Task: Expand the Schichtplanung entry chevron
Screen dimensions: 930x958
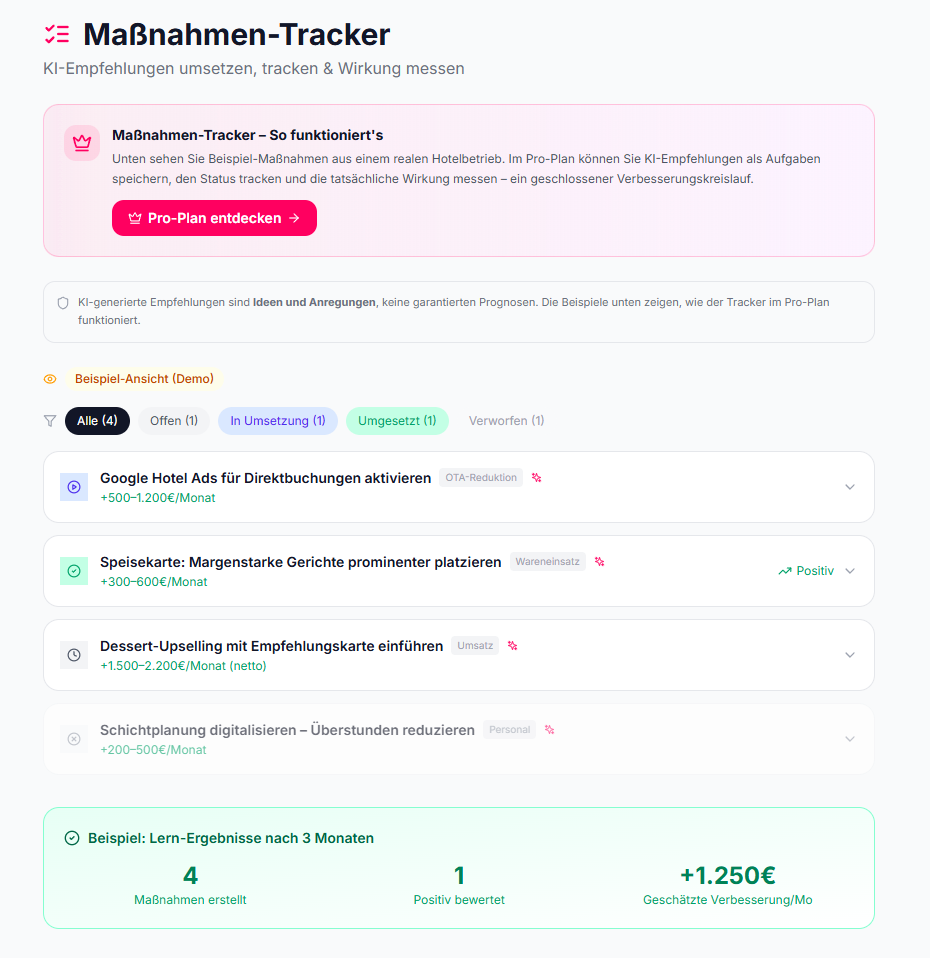Action: point(850,739)
